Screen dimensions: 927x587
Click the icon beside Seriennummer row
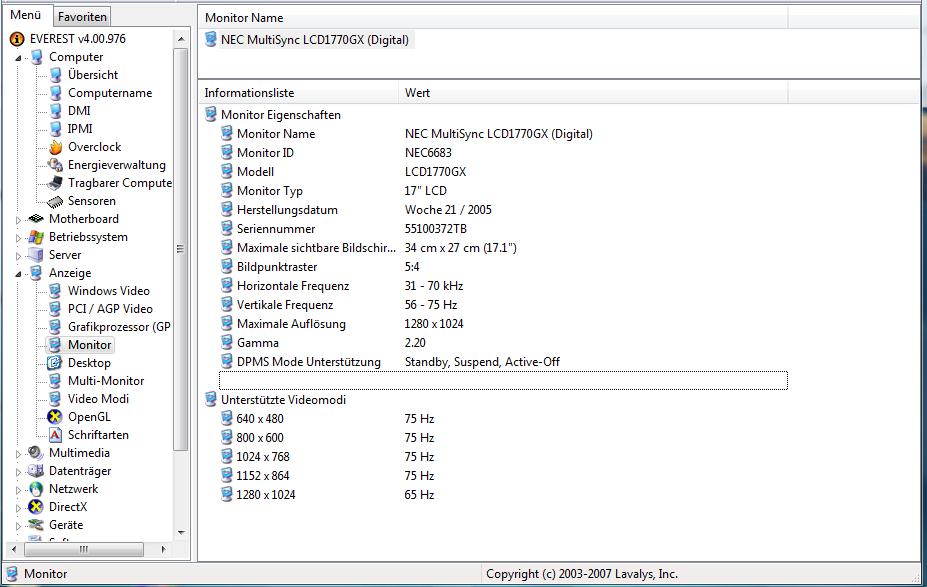(226, 228)
